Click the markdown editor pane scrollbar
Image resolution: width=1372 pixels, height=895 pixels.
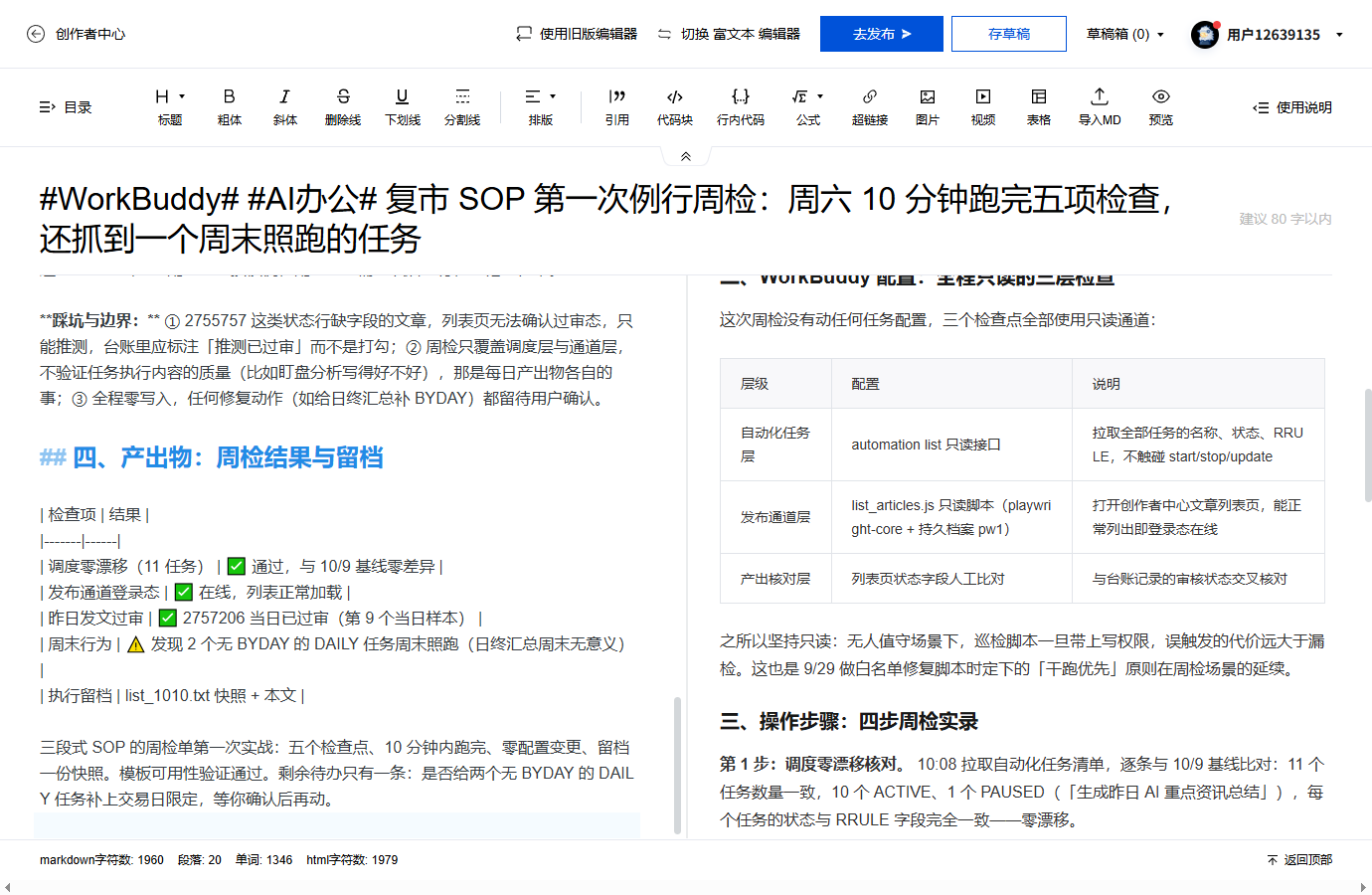coord(677,764)
